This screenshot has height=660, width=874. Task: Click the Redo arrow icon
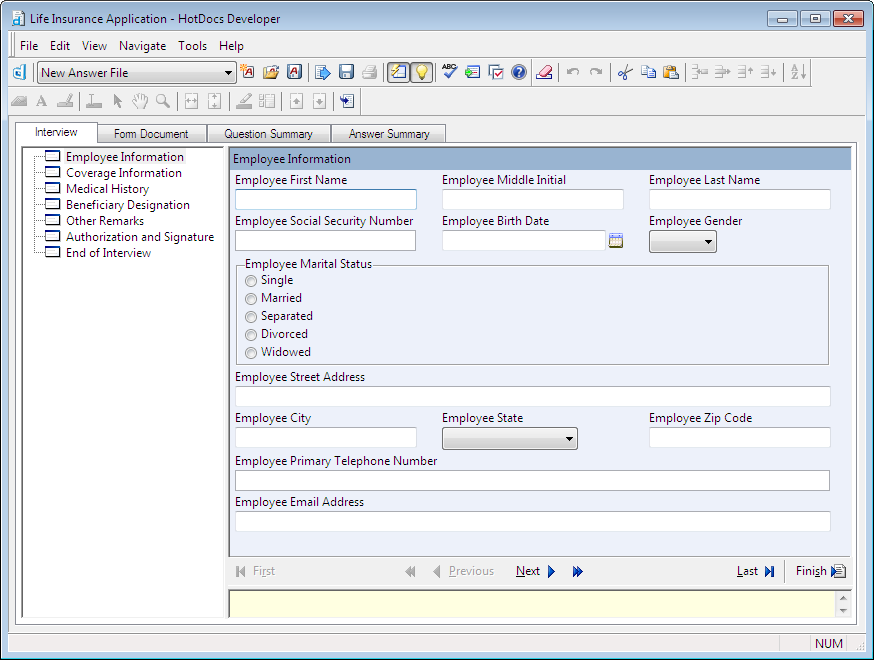pyautogui.click(x=596, y=72)
